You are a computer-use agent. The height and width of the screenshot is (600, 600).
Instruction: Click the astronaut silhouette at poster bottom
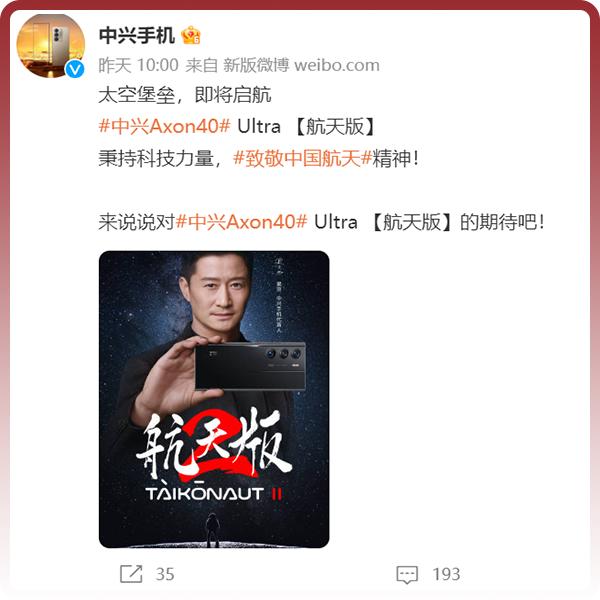pos(212,530)
